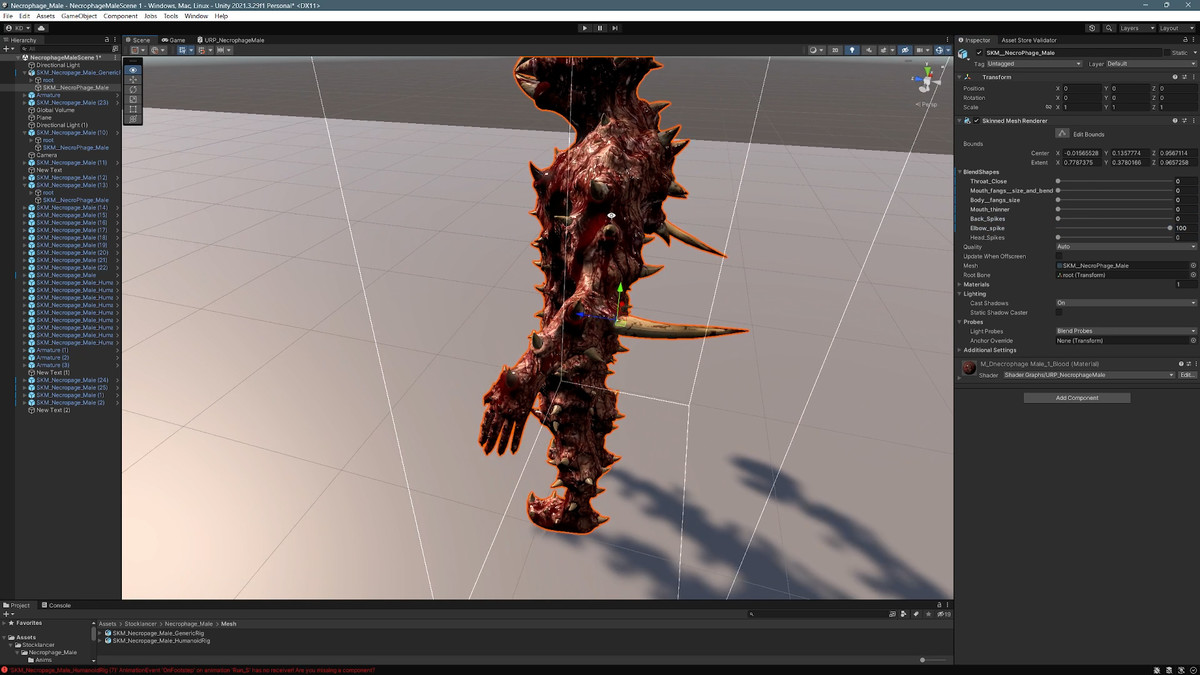Click the shader Edit button
Image resolution: width=1200 pixels, height=675 pixels.
[x=1187, y=375]
